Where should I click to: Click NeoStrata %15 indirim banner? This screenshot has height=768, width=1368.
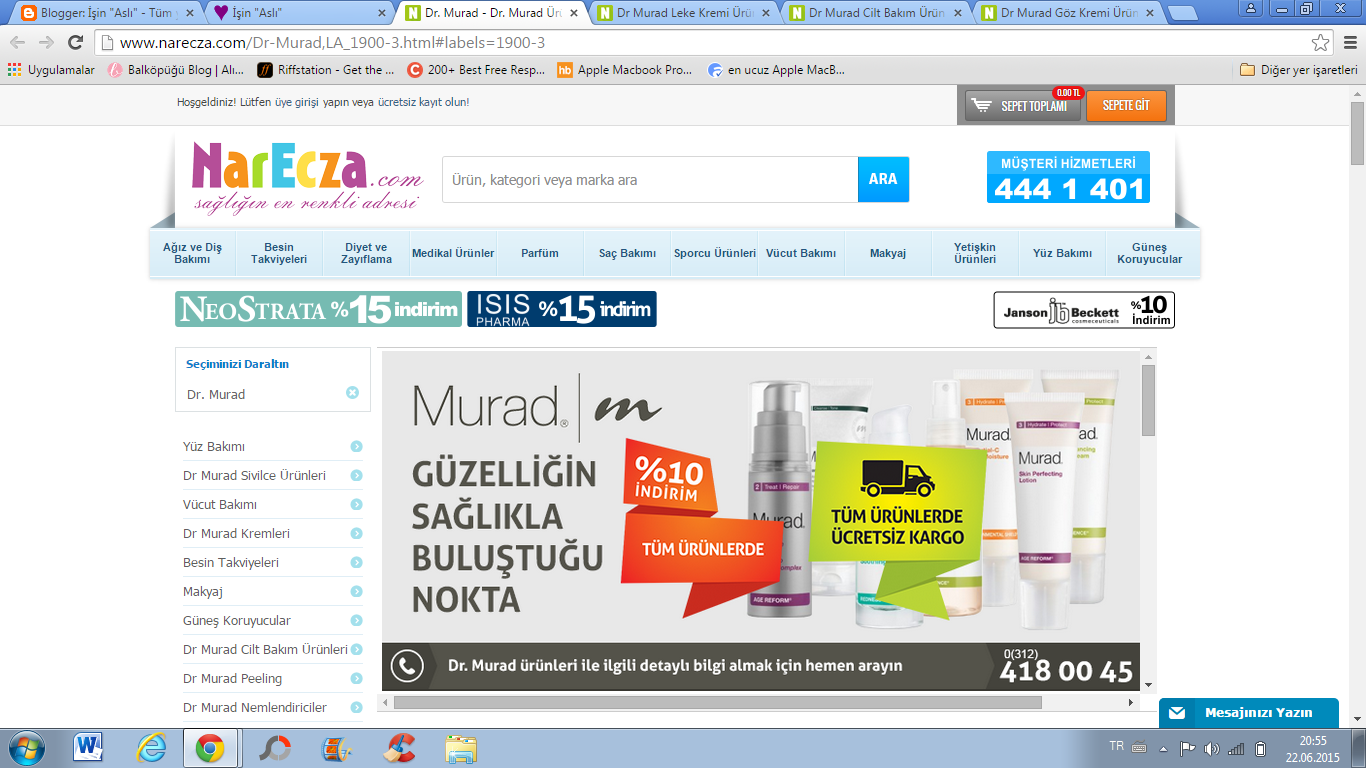coord(318,309)
